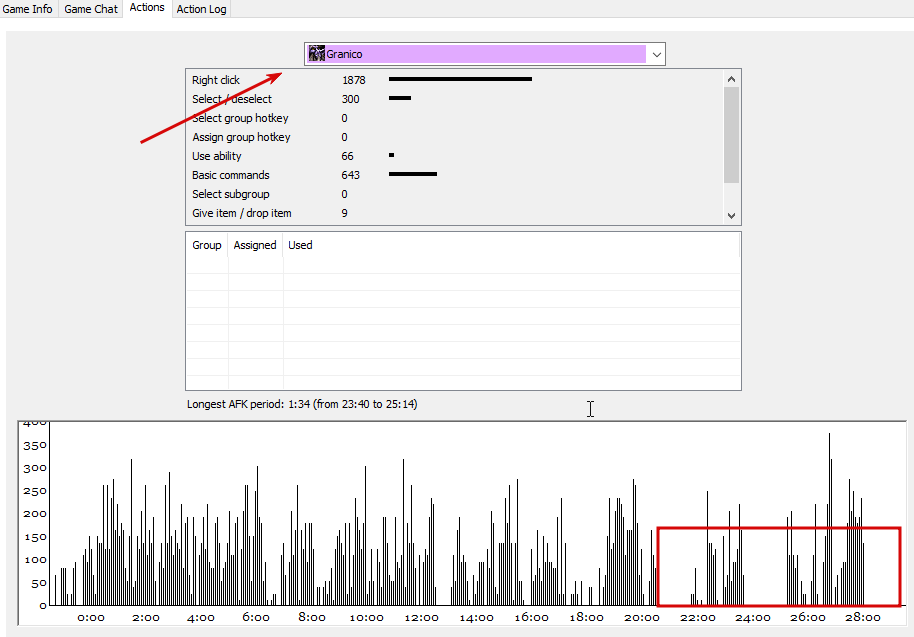
Task: Select the Right click row
Action: point(455,80)
